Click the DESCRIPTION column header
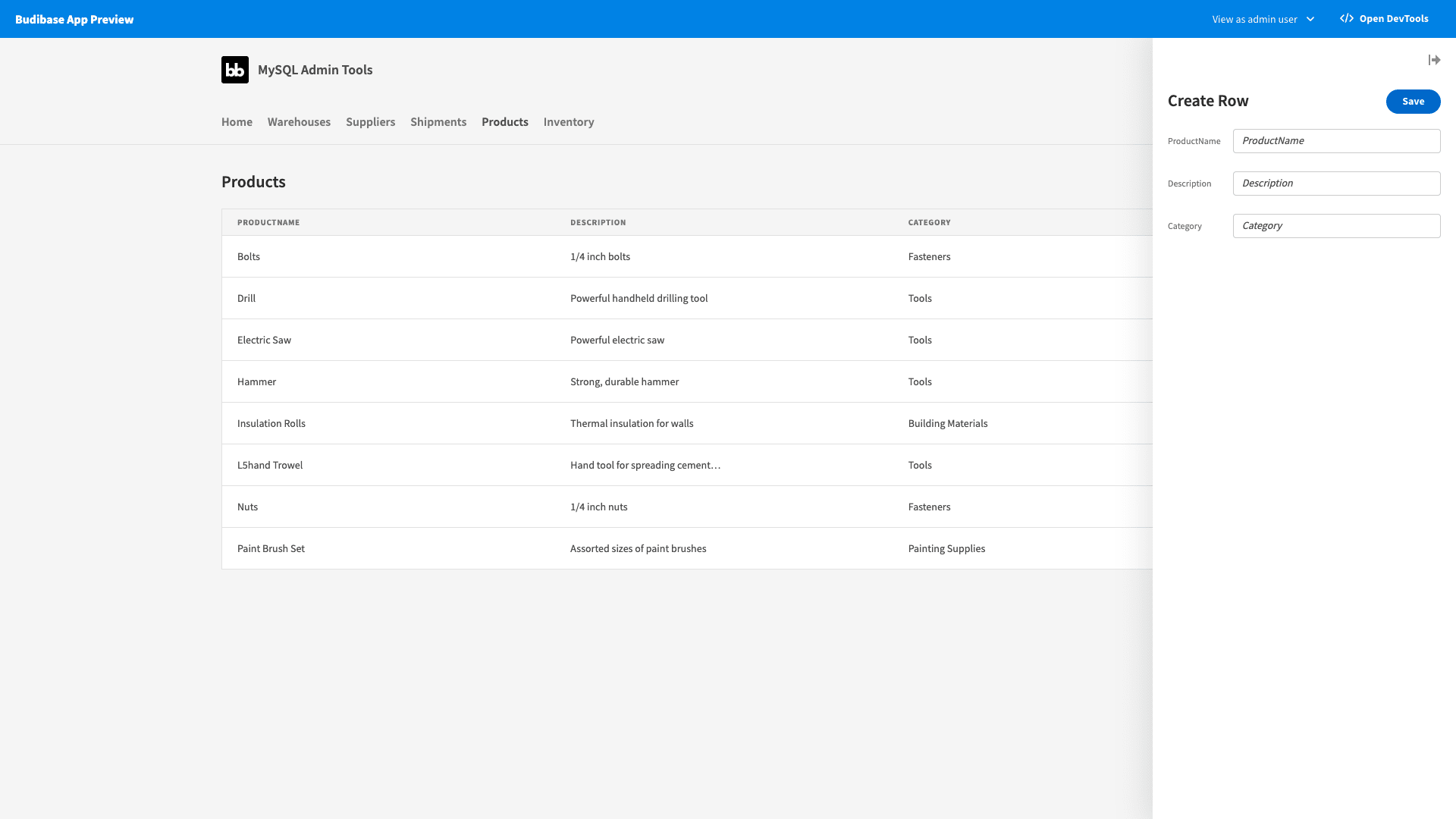Image resolution: width=1456 pixels, height=819 pixels. (x=598, y=223)
